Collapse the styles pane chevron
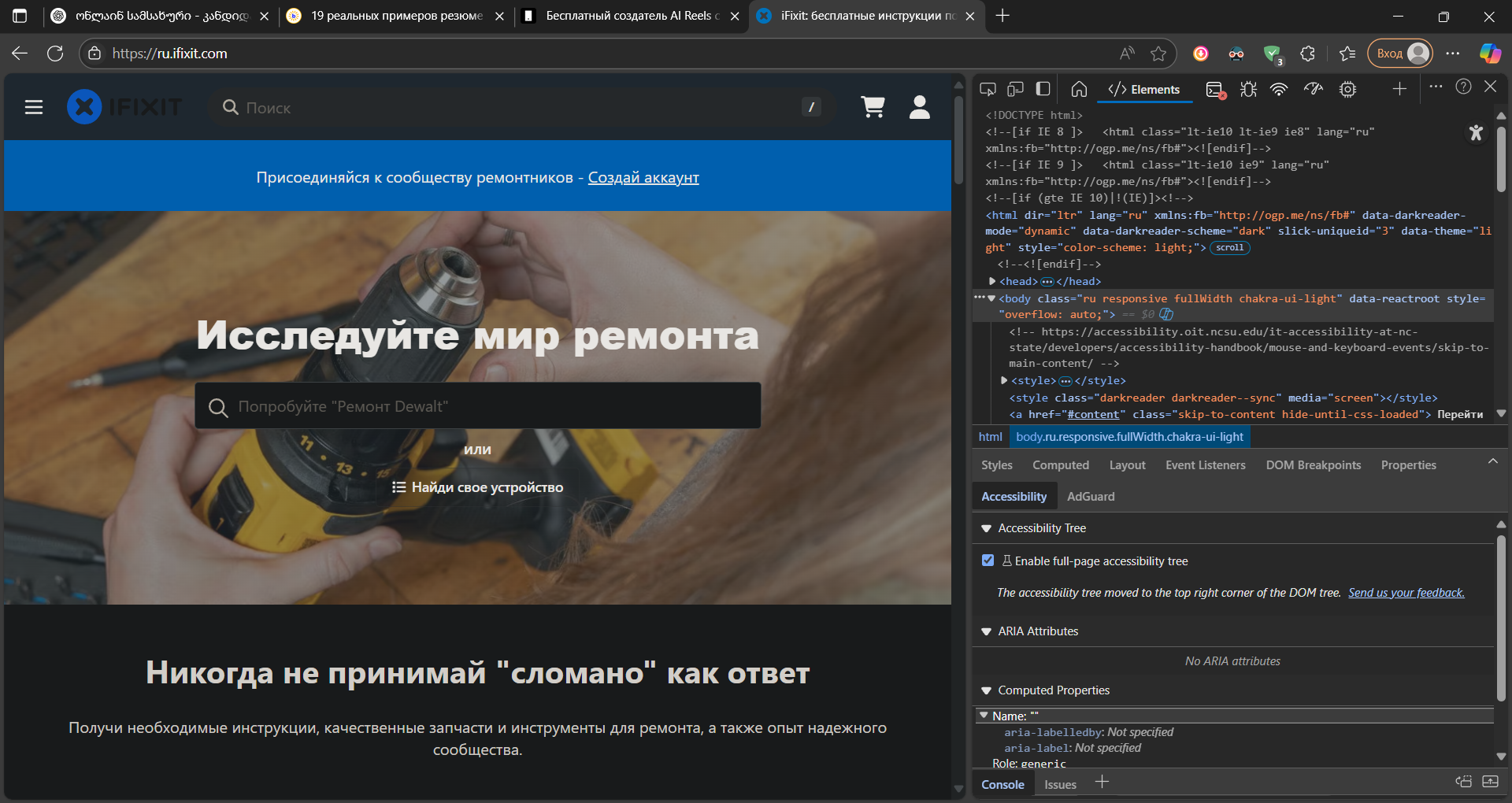This screenshot has width=1512, height=803. click(x=1492, y=461)
